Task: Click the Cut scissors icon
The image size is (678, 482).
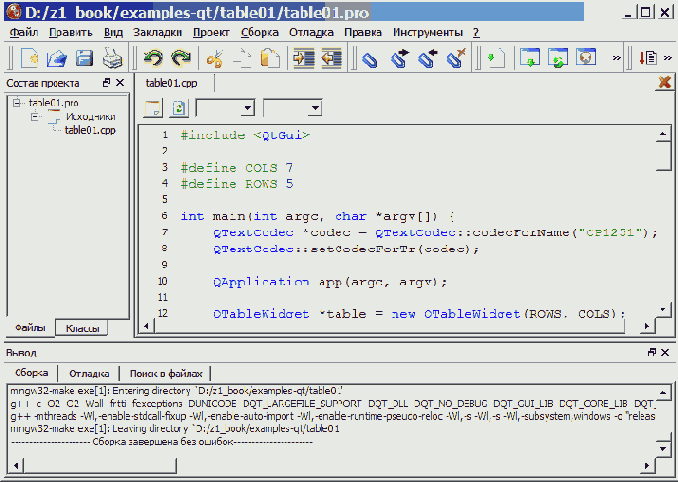Action: coord(216,59)
